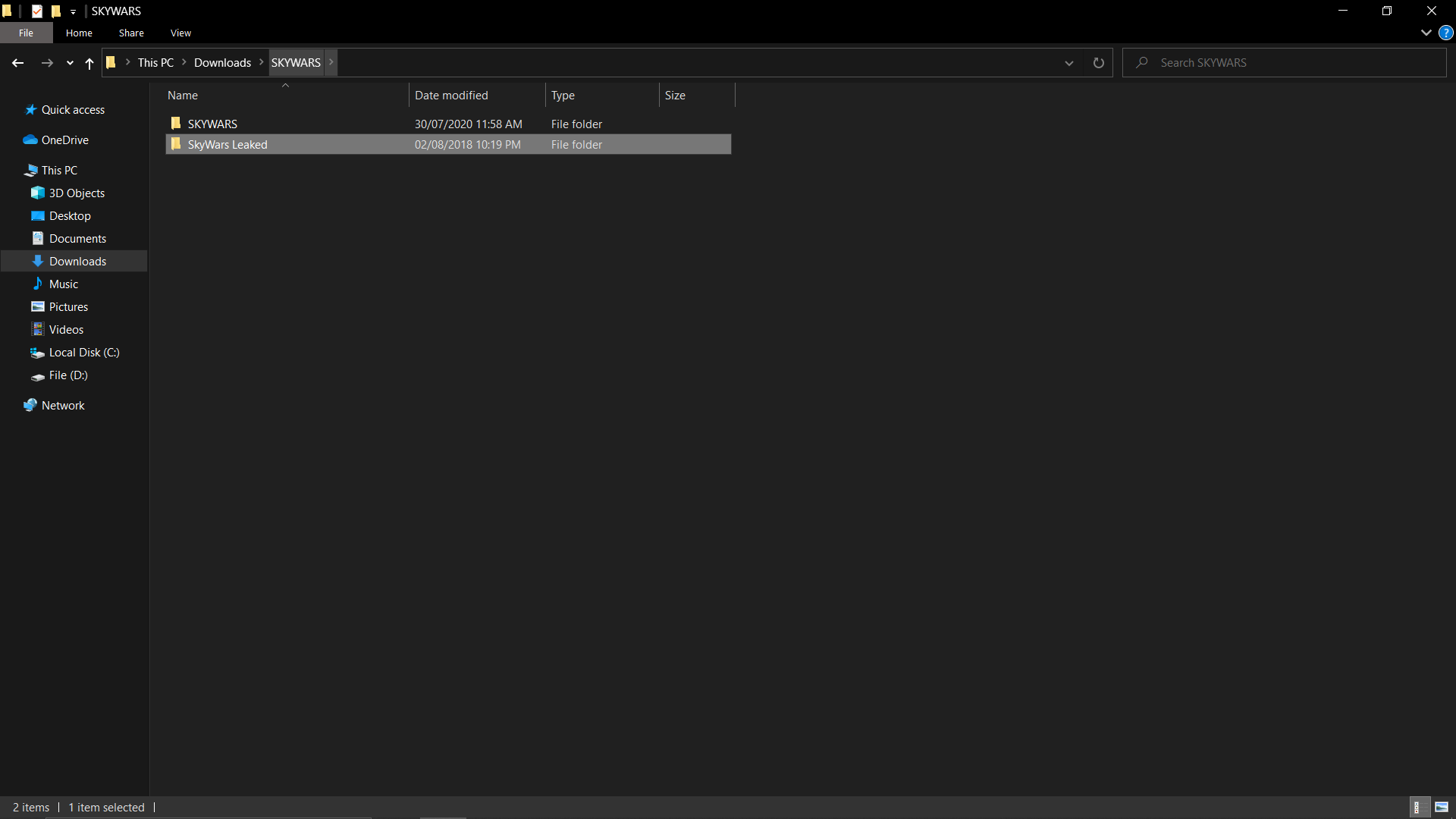The width and height of the screenshot is (1456, 819).
Task: Click New folder icon in title bar
Action: (x=55, y=11)
